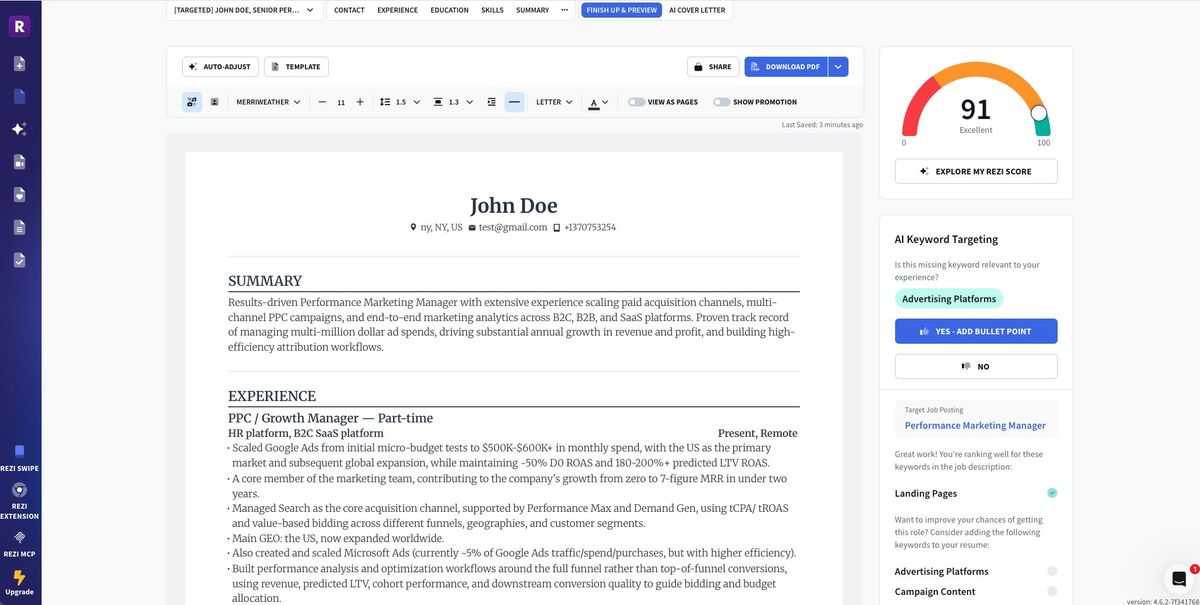The width and height of the screenshot is (1200, 605).
Task: Click the section spacing icon
Action: tap(438, 102)
